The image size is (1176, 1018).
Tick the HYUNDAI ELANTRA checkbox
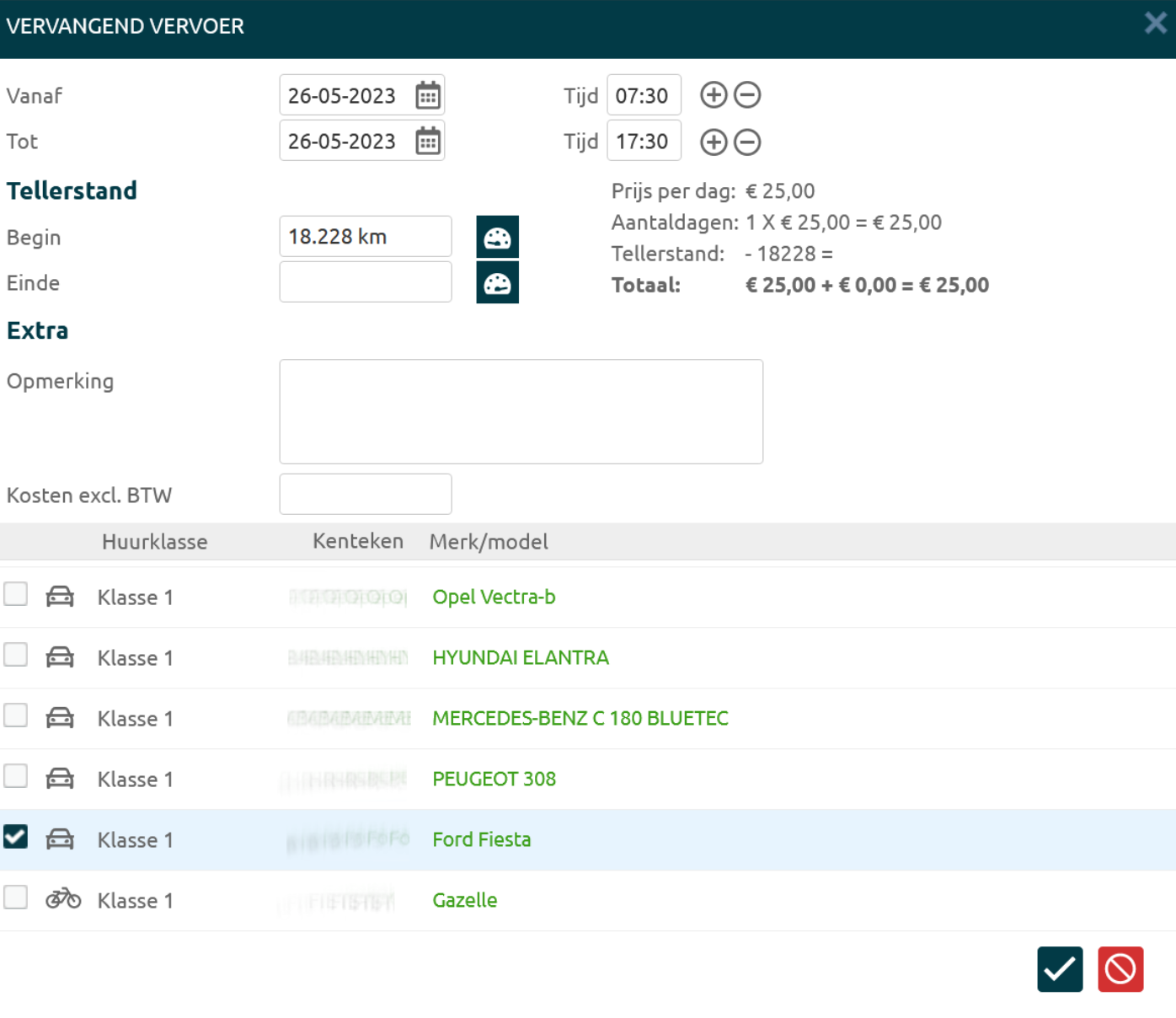click(x=16, y=655)
